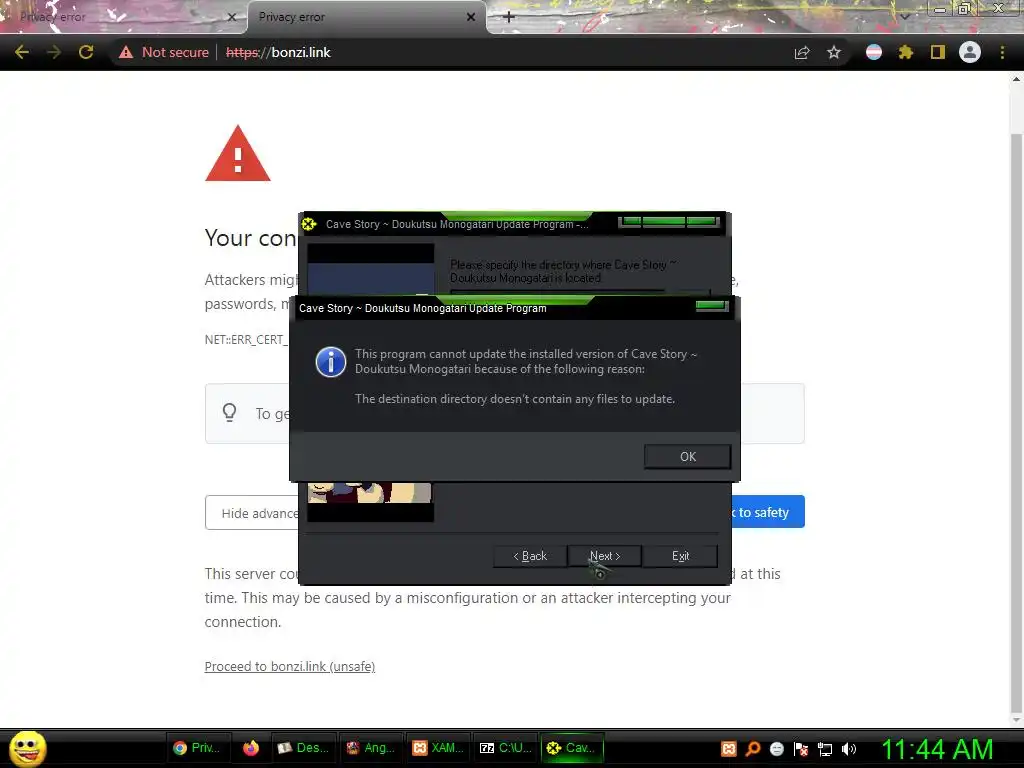Click the flag tray icon with red X
Screen dimensions: 1024x768
click(801, 748)
